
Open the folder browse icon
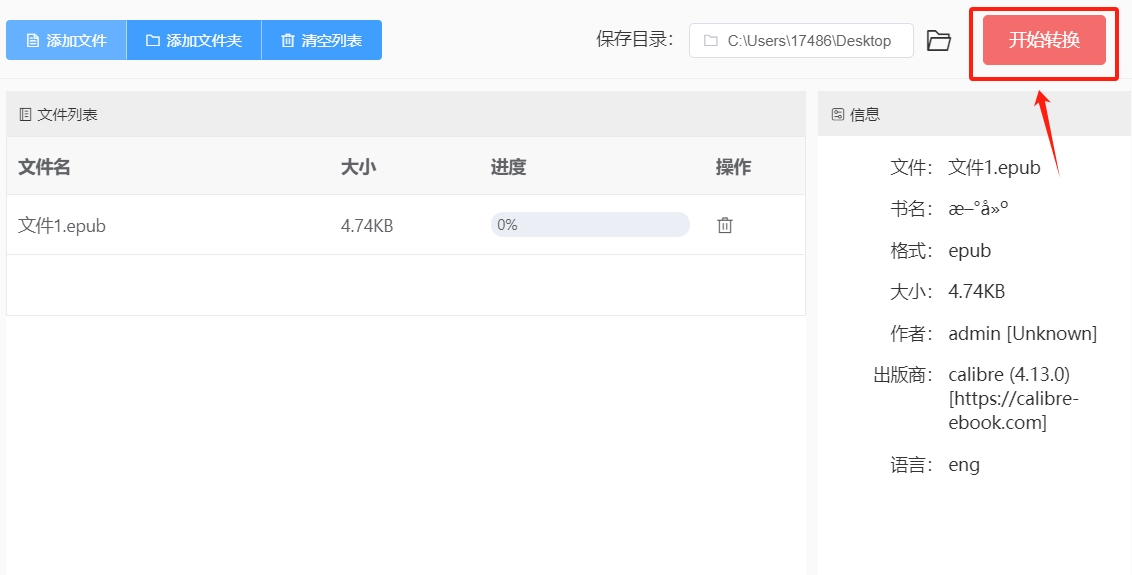[939, 40]
